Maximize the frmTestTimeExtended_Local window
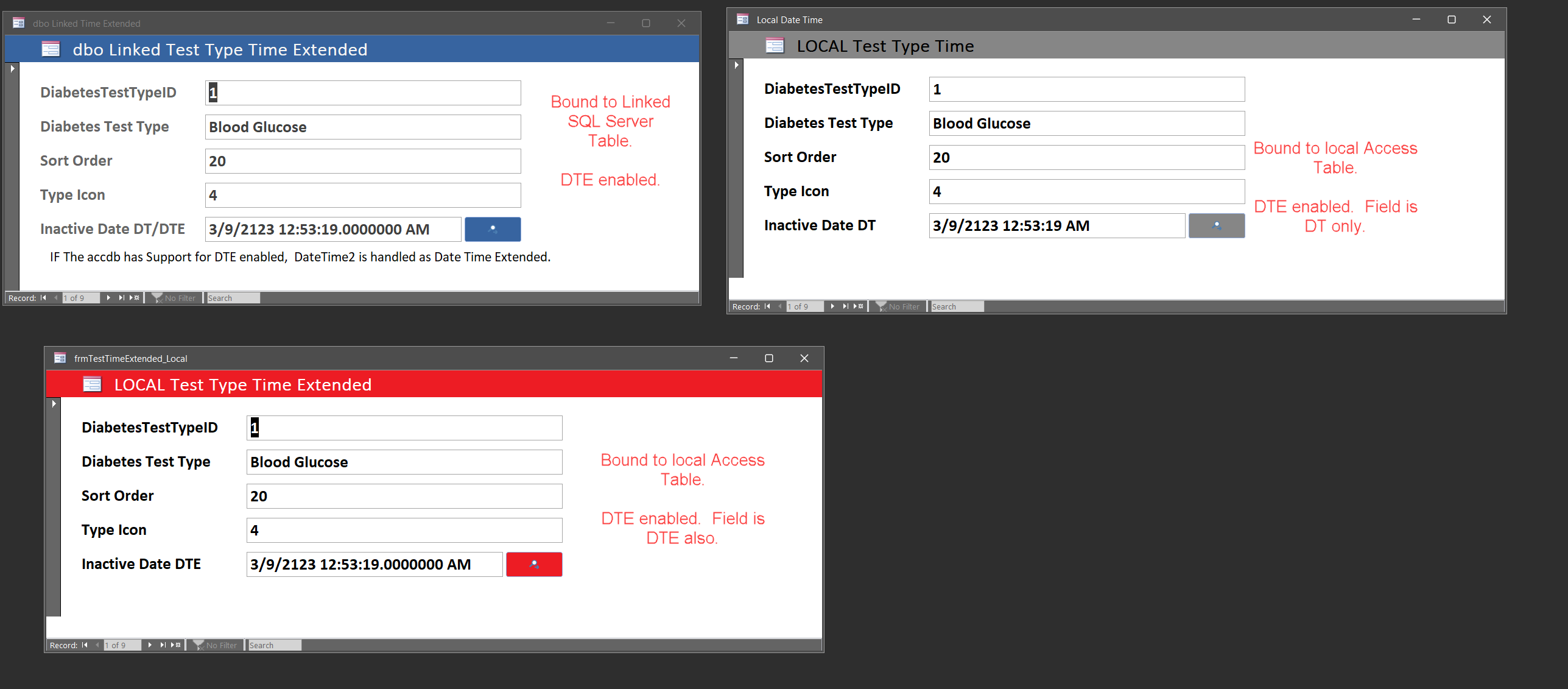This screenshot has height=689, width=1568. point(768,358)
